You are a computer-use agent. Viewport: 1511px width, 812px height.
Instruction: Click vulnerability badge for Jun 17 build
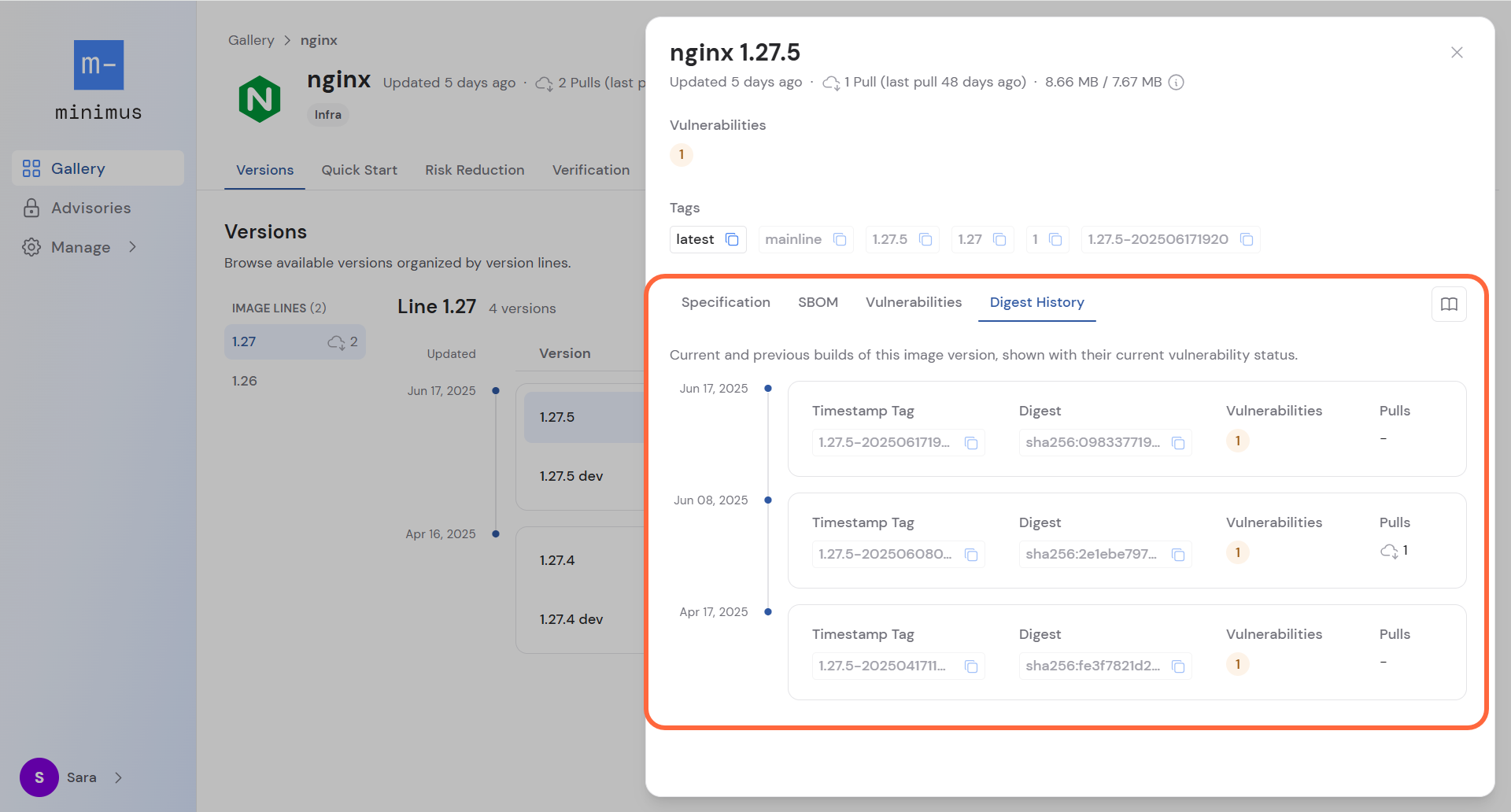point(1238,441)
